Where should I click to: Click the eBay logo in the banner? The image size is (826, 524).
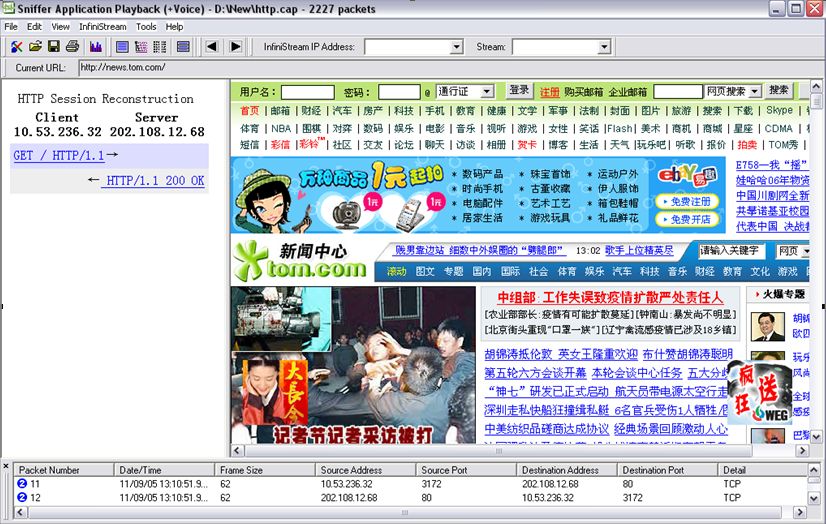coord(687,174)
